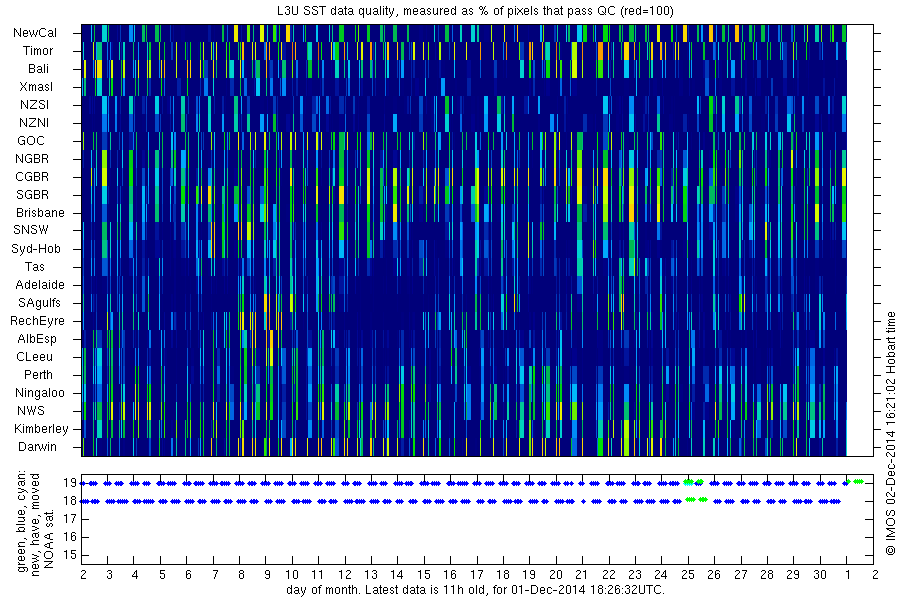Click satellite number 17 on y-axis
The height and width of the screenshot is (600, 900).
coord(70,519)
